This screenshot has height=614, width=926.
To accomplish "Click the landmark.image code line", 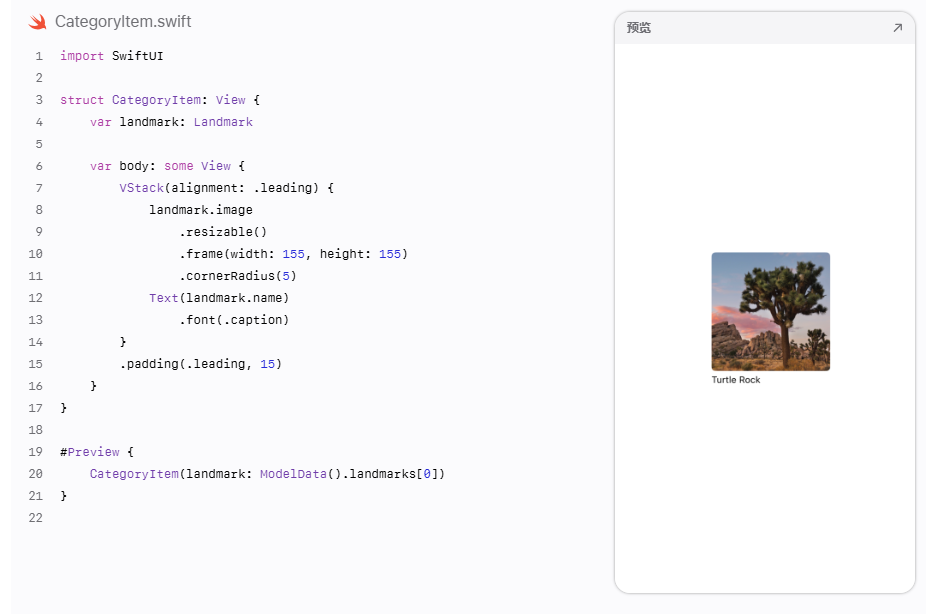I will (201, 210).
